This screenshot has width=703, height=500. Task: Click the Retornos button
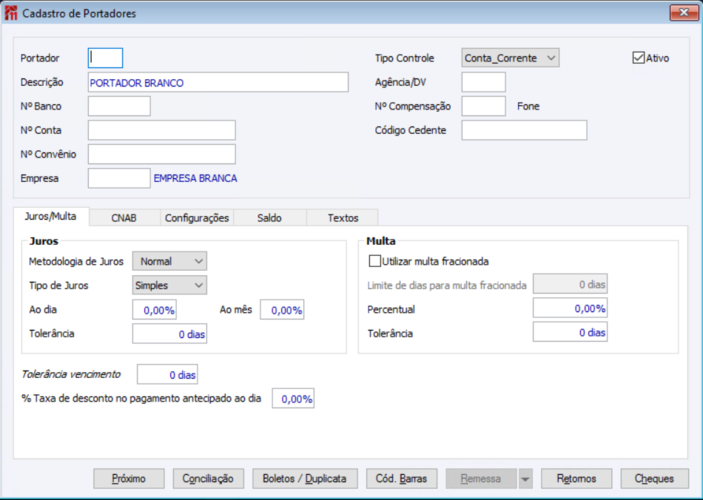(x=576, y=479)
